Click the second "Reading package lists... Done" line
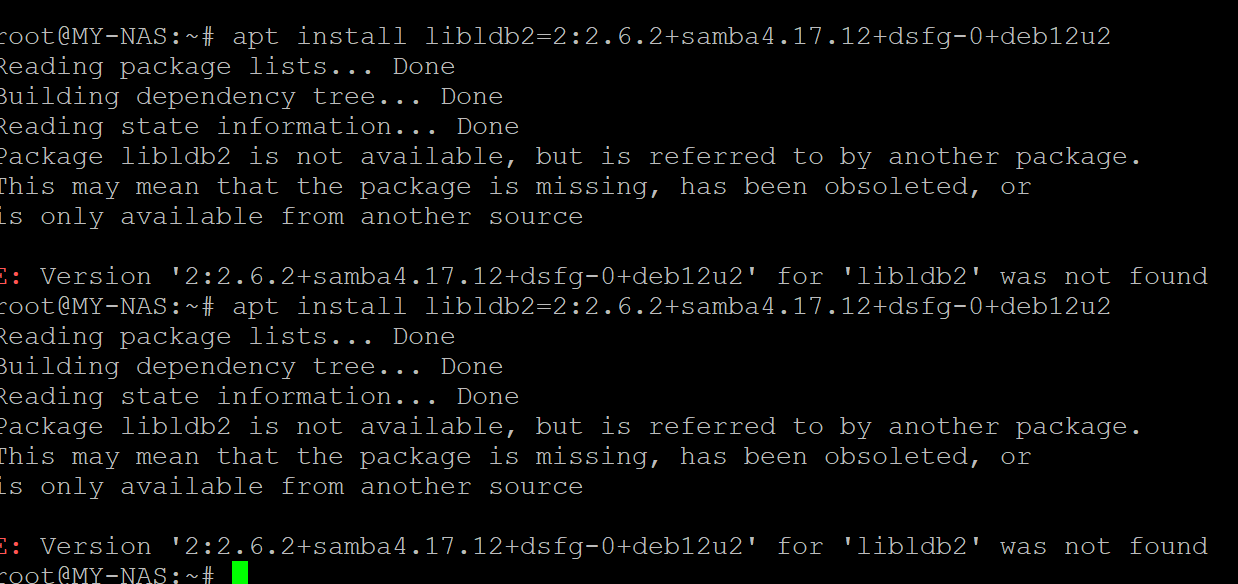The height and width of the screenshot is (584, 1238). [227, 337]
